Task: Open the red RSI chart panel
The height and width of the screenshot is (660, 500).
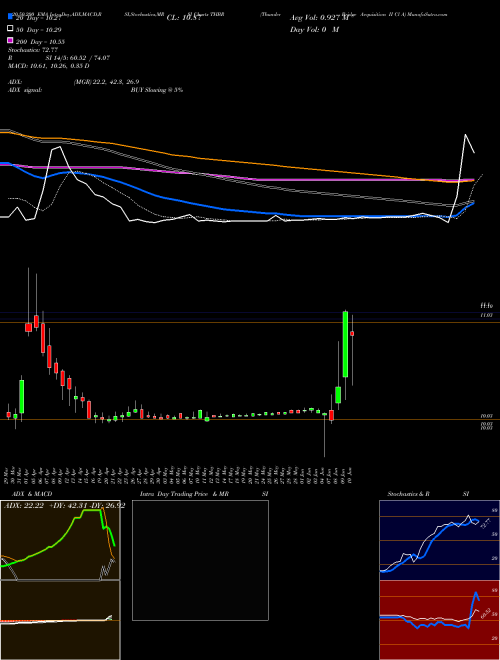Action: (x=439, y=620)
